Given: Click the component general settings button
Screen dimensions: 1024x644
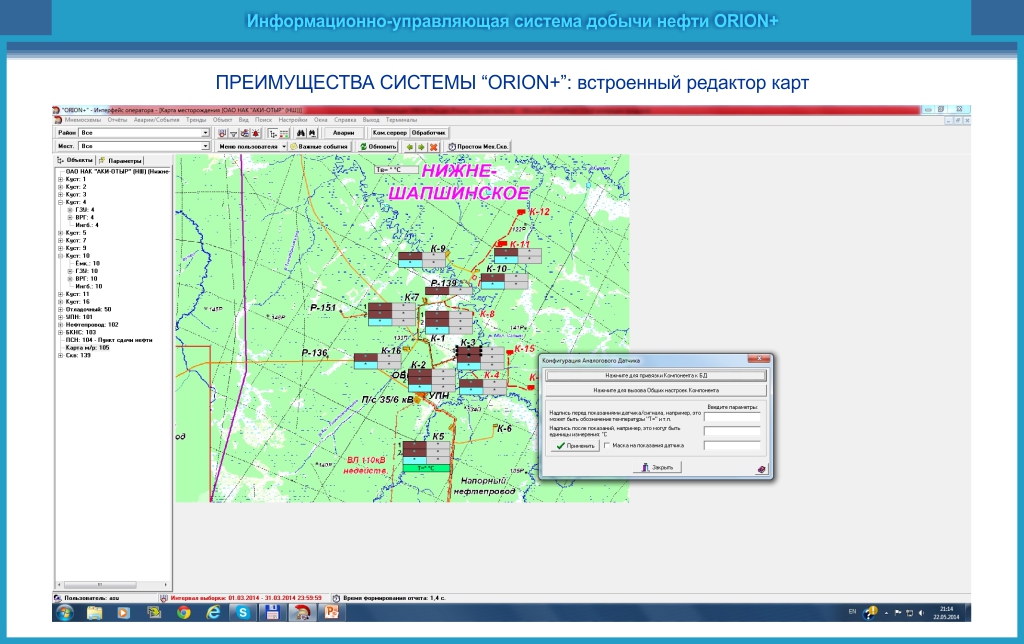Looking at the screenshot, I should click(656, 391).
